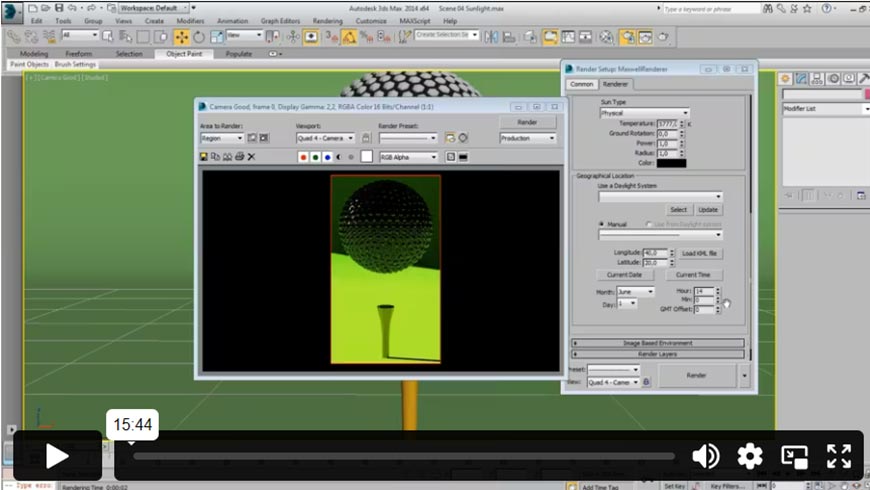The image size is (870, 490).
Task: Click the Current Time button
Action: pos(693,274)
